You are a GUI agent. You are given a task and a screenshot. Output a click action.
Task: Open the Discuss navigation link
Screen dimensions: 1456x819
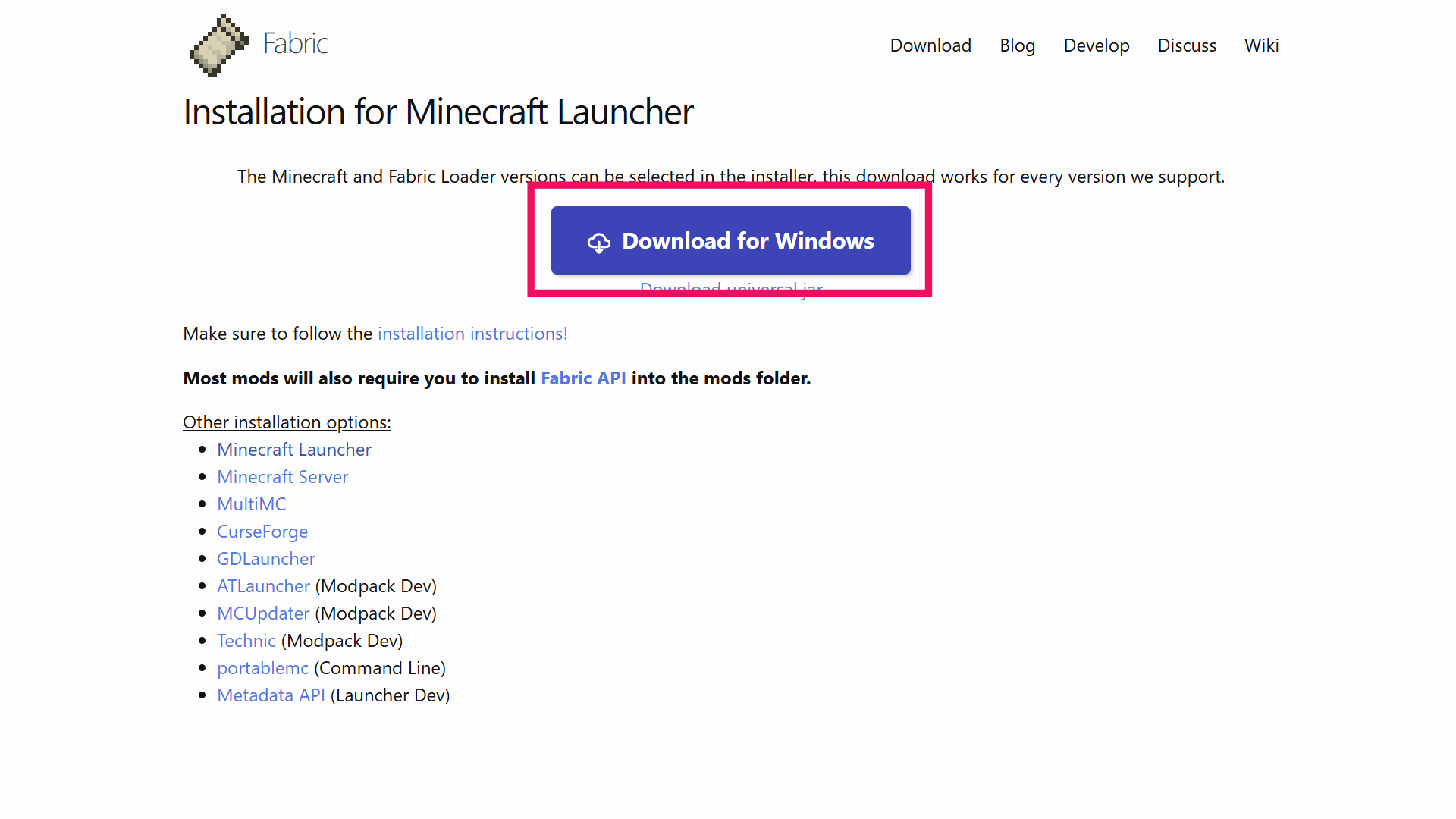[x=1187, y=45]
